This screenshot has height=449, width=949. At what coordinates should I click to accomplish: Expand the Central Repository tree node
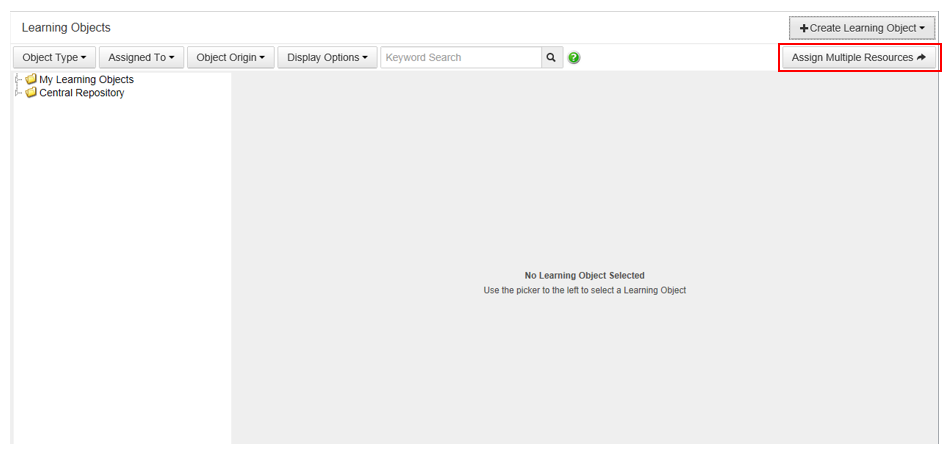pyautogui.click(x=19, y=93)
